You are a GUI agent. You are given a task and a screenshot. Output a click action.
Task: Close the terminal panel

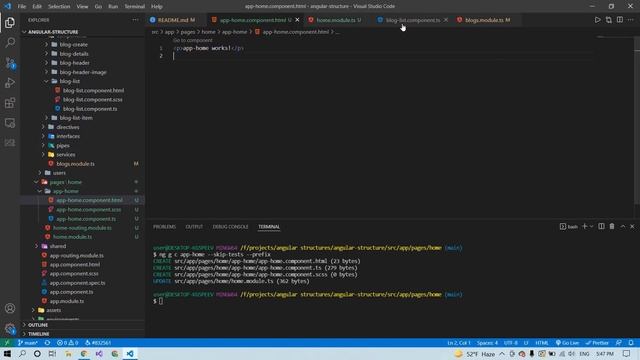point(632,226)
